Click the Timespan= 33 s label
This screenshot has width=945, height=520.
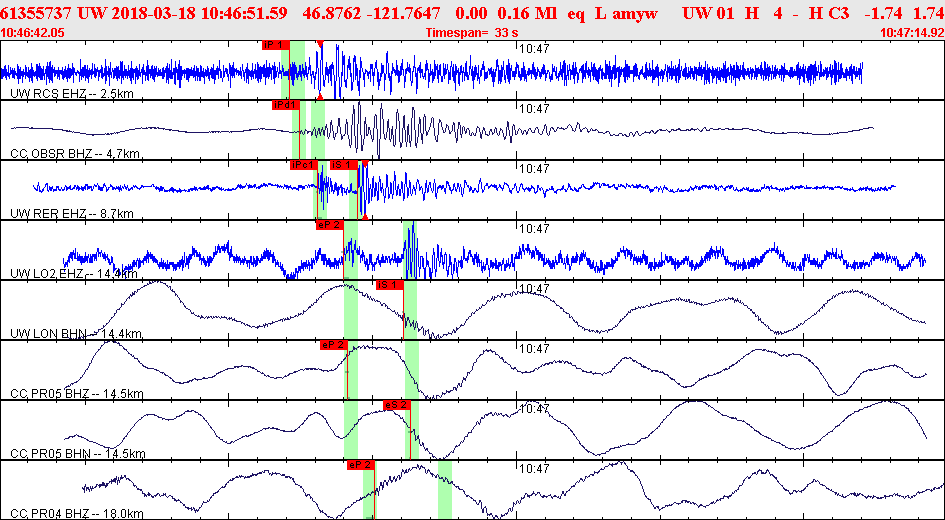click(x=472, y=32)
